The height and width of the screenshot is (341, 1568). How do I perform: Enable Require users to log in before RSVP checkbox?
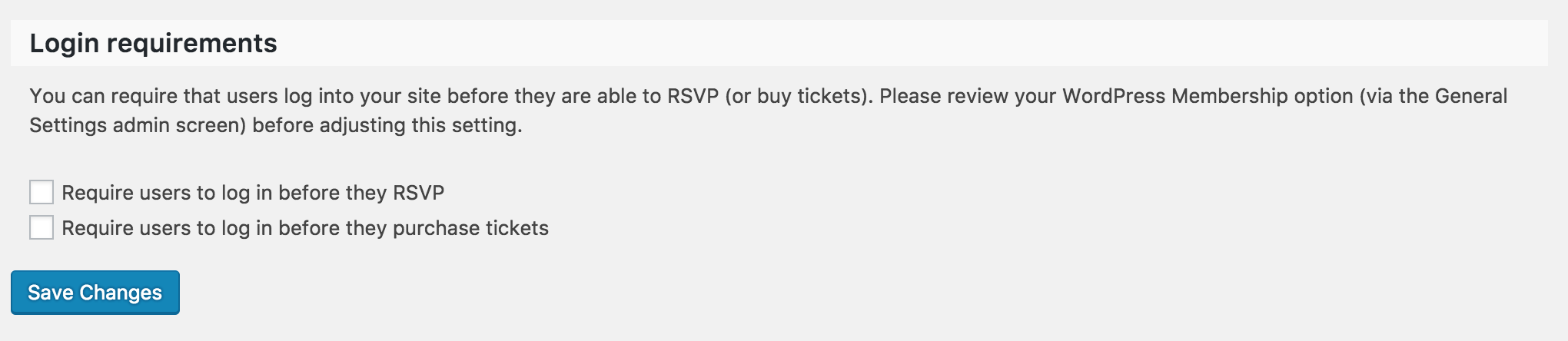tap(42, 192)
